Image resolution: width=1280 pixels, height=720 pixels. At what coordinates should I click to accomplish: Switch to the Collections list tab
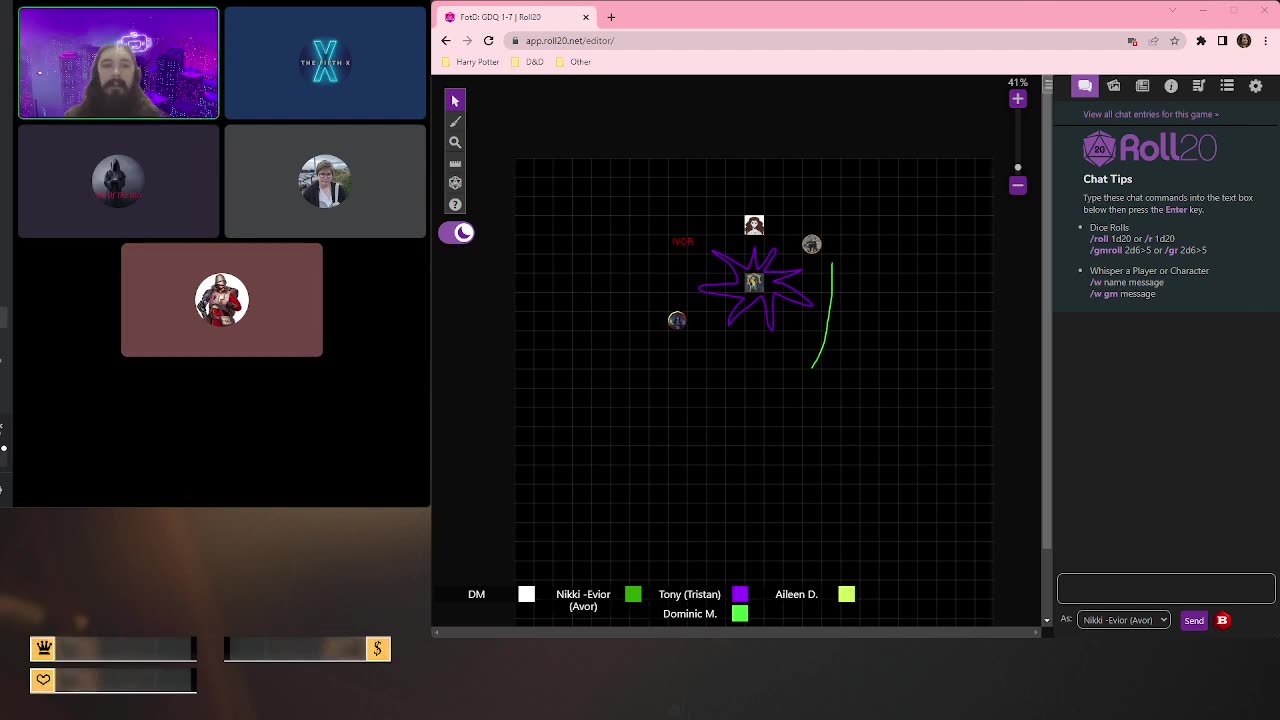[1227, 86]
